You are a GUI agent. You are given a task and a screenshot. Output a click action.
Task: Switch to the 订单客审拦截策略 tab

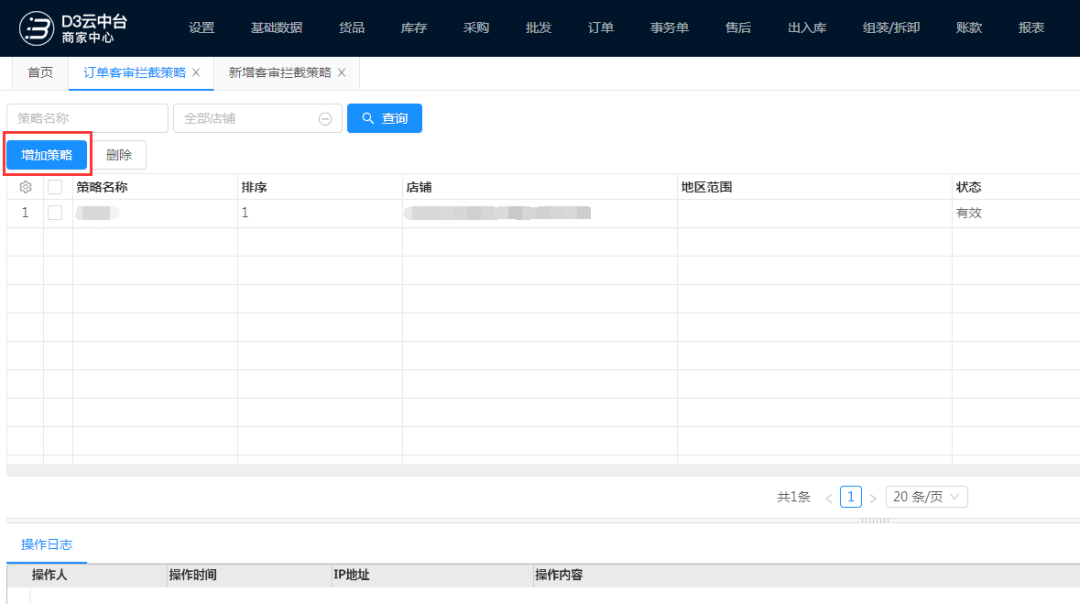tap(134, 73)
